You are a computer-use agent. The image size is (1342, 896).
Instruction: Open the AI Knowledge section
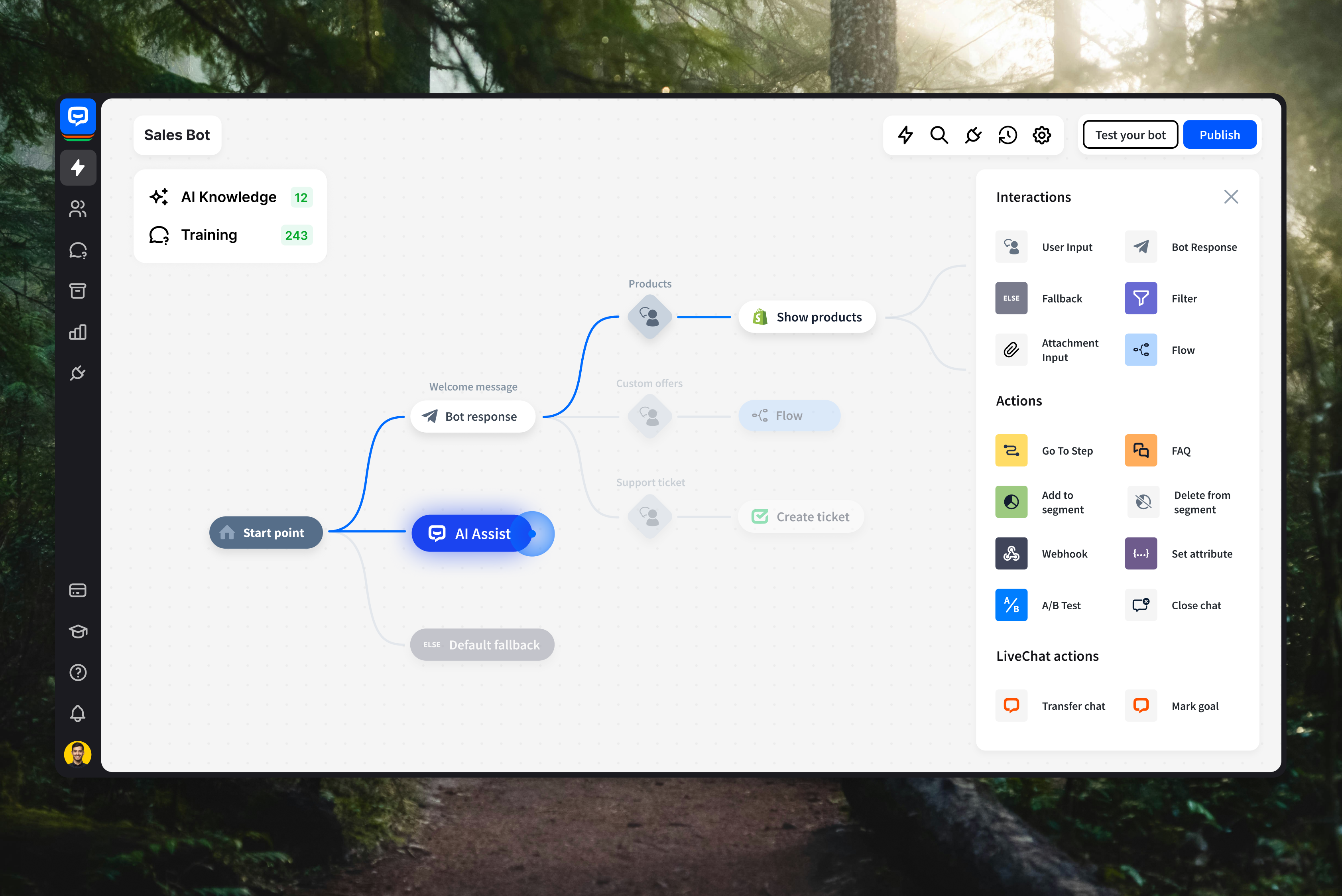point(230,197)
